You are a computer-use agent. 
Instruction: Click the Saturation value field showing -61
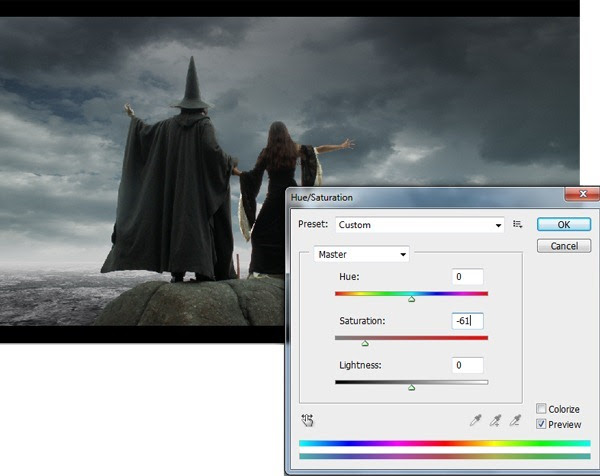coord(467,321)
